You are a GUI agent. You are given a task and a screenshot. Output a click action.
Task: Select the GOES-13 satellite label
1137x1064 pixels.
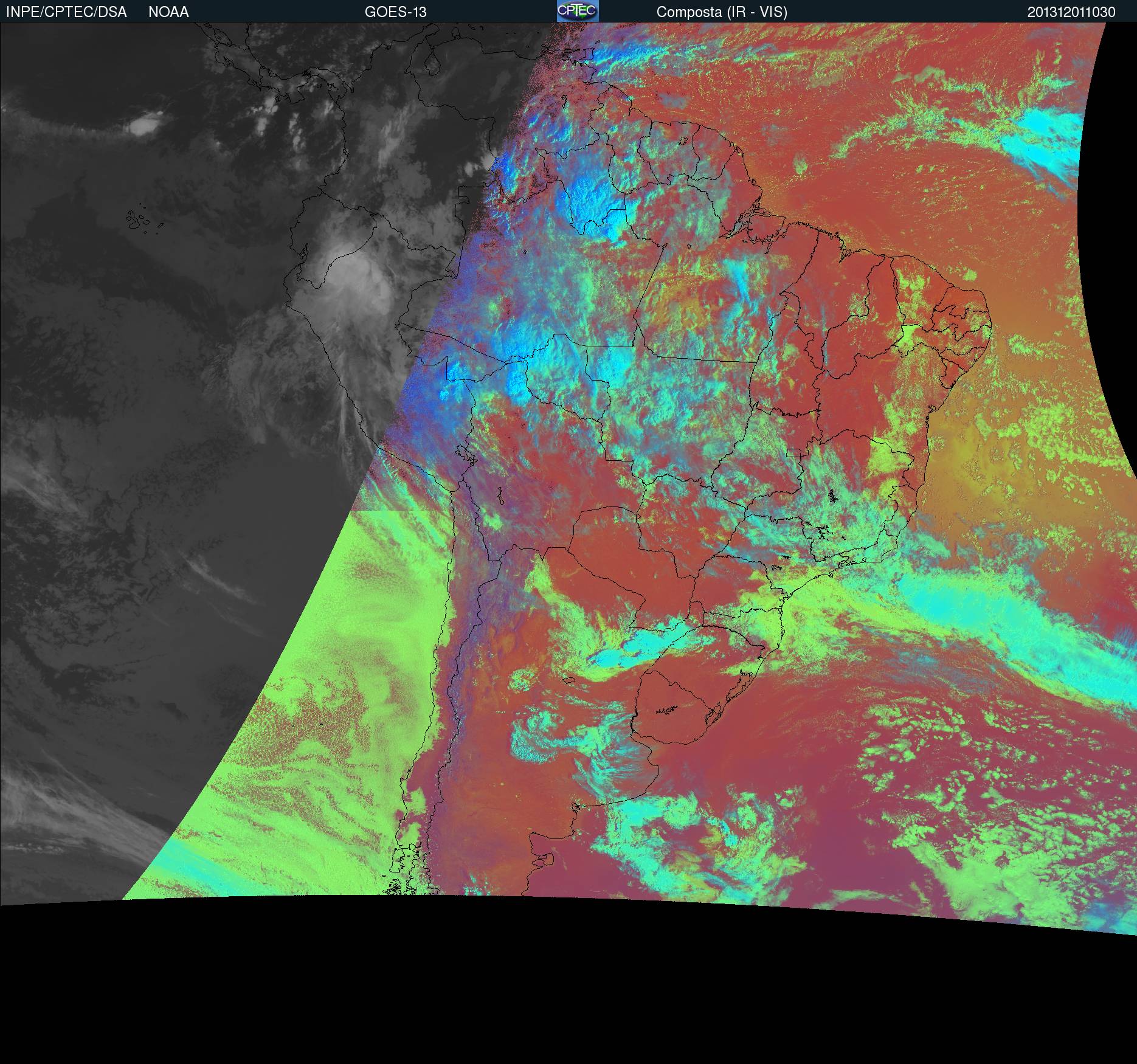point(396,12)
